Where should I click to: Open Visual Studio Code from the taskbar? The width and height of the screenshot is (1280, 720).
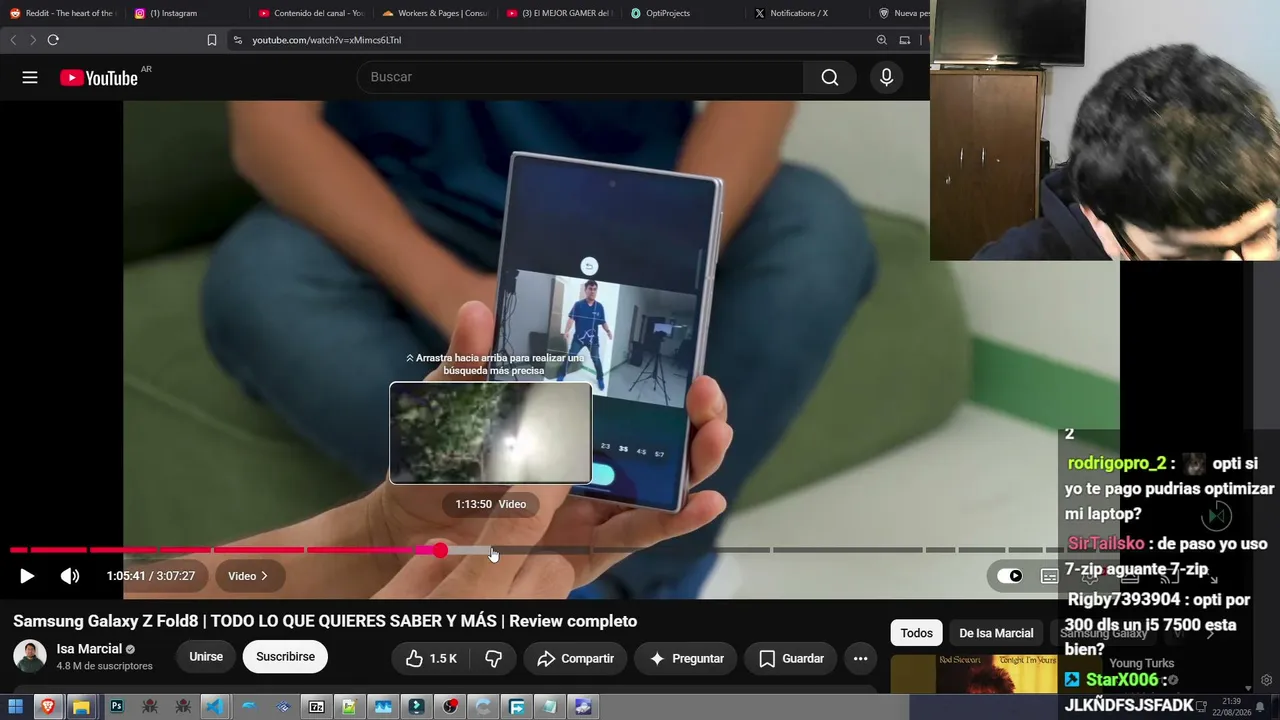215,707
